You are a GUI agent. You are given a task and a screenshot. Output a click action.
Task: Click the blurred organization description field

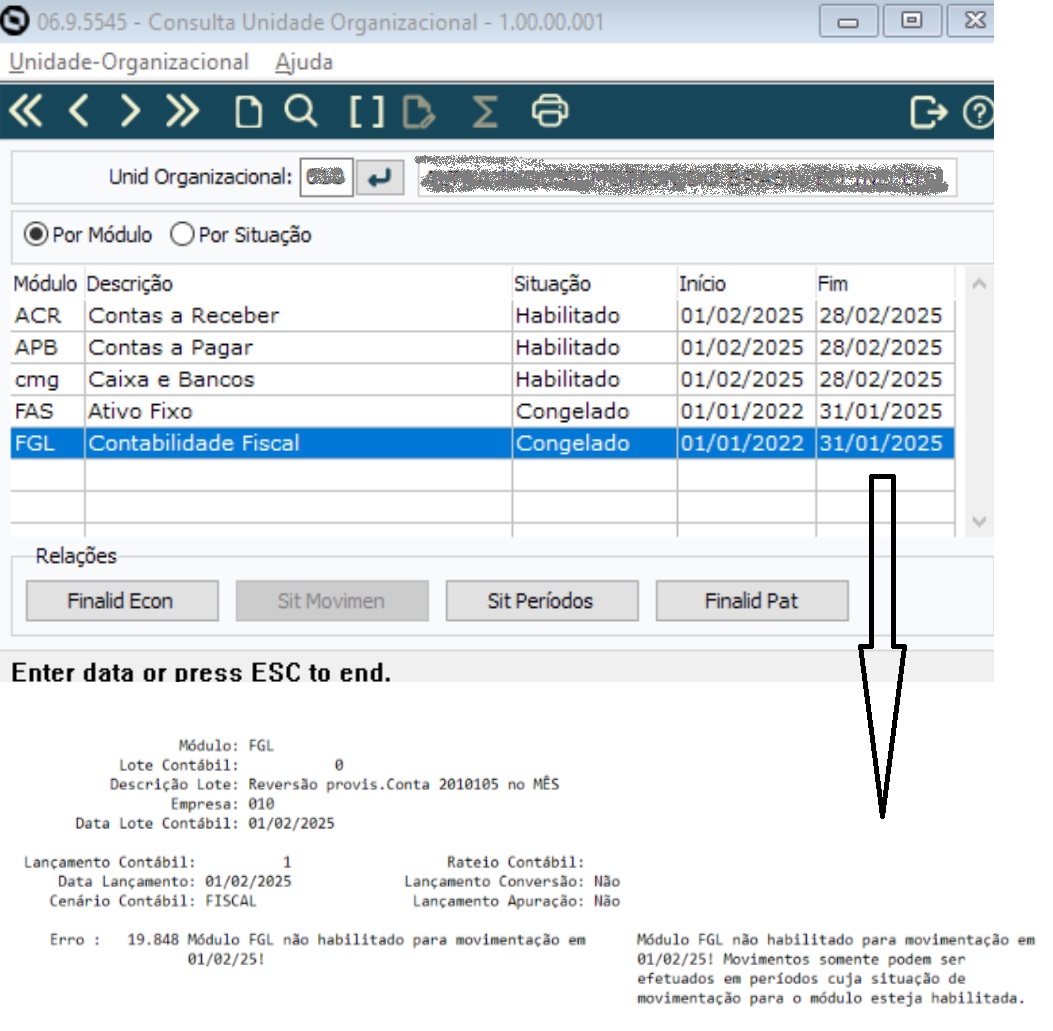pos(687,178)
